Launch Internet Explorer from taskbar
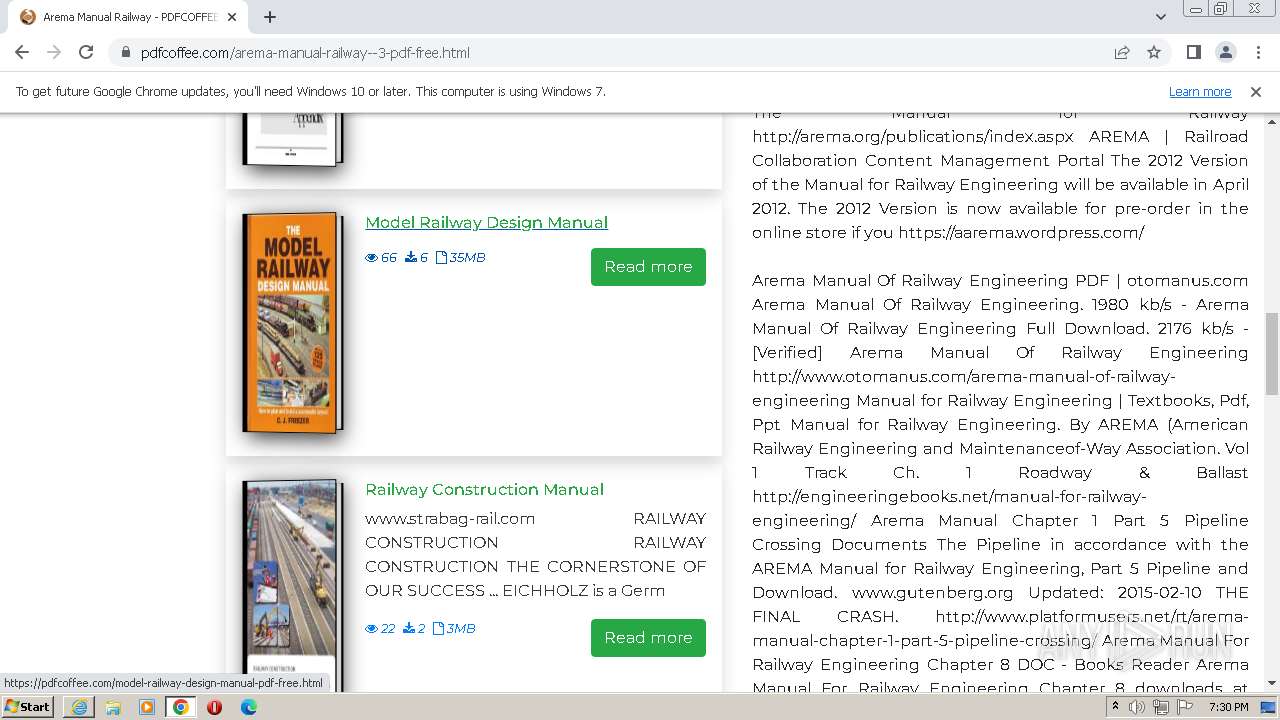The width and height of the screenshot is (1280, 720). point(79,707)
